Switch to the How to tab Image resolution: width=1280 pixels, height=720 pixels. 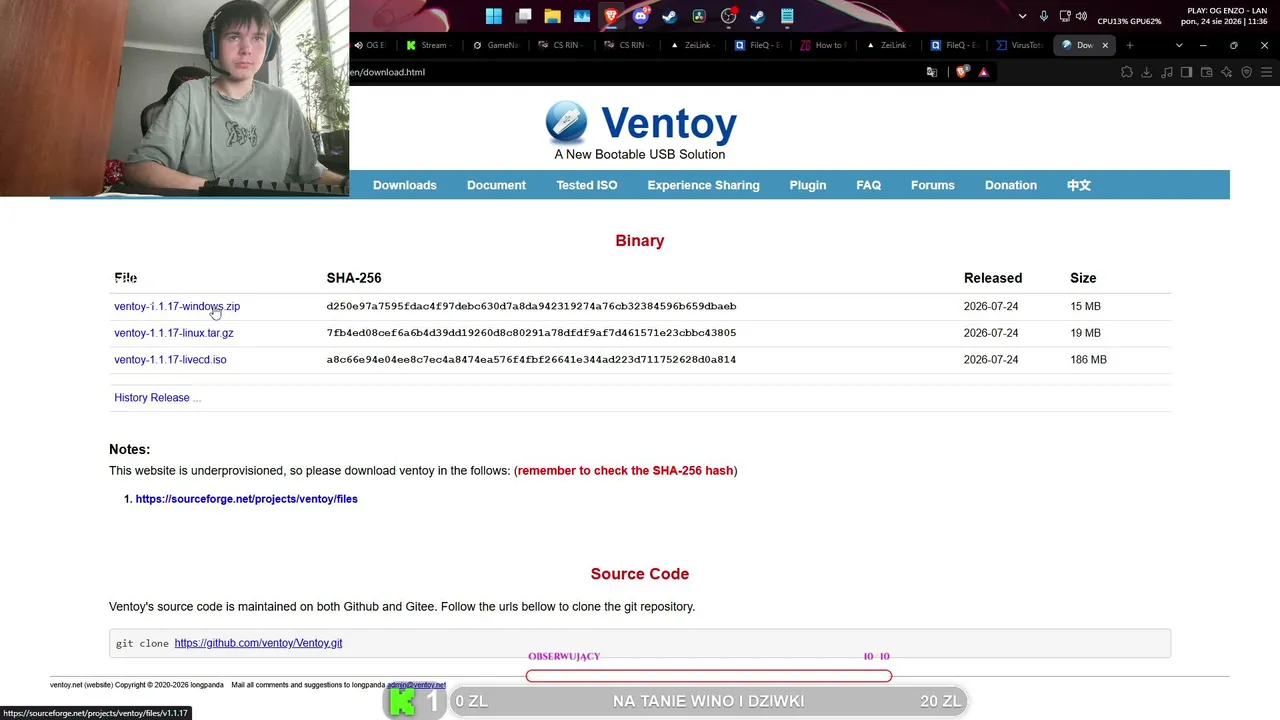pos(824,45)
